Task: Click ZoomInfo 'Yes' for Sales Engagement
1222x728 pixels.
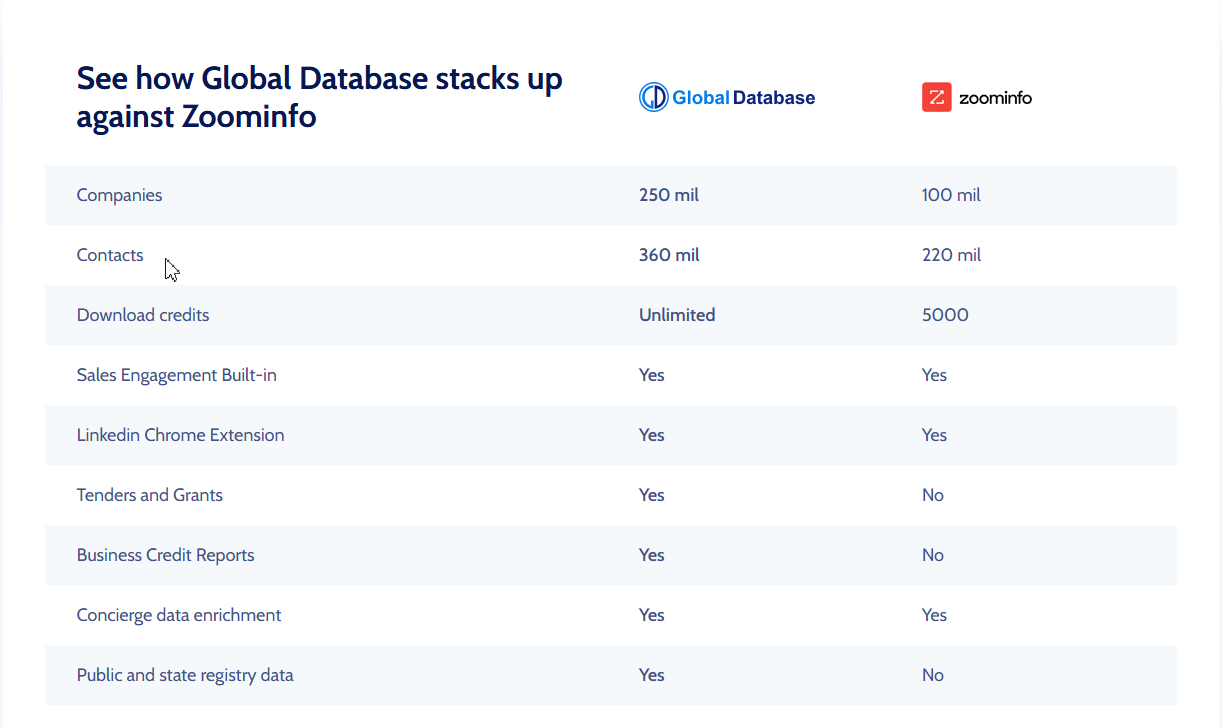Action: [934, 375]
